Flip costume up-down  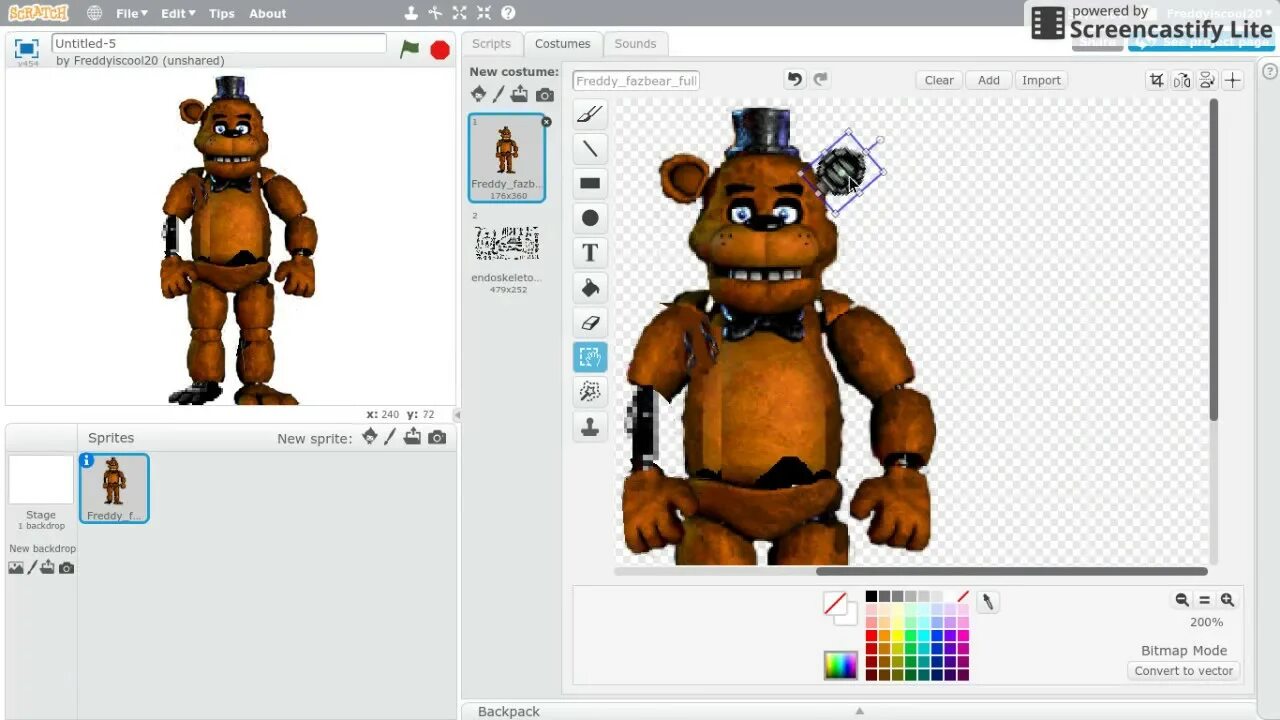(1207, 80)
